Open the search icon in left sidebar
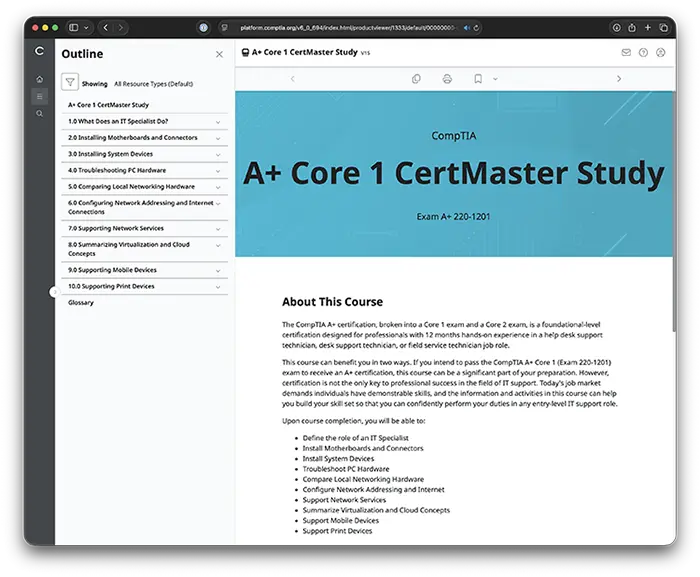This screenshot has width=700, height=577. coord(39,114)
